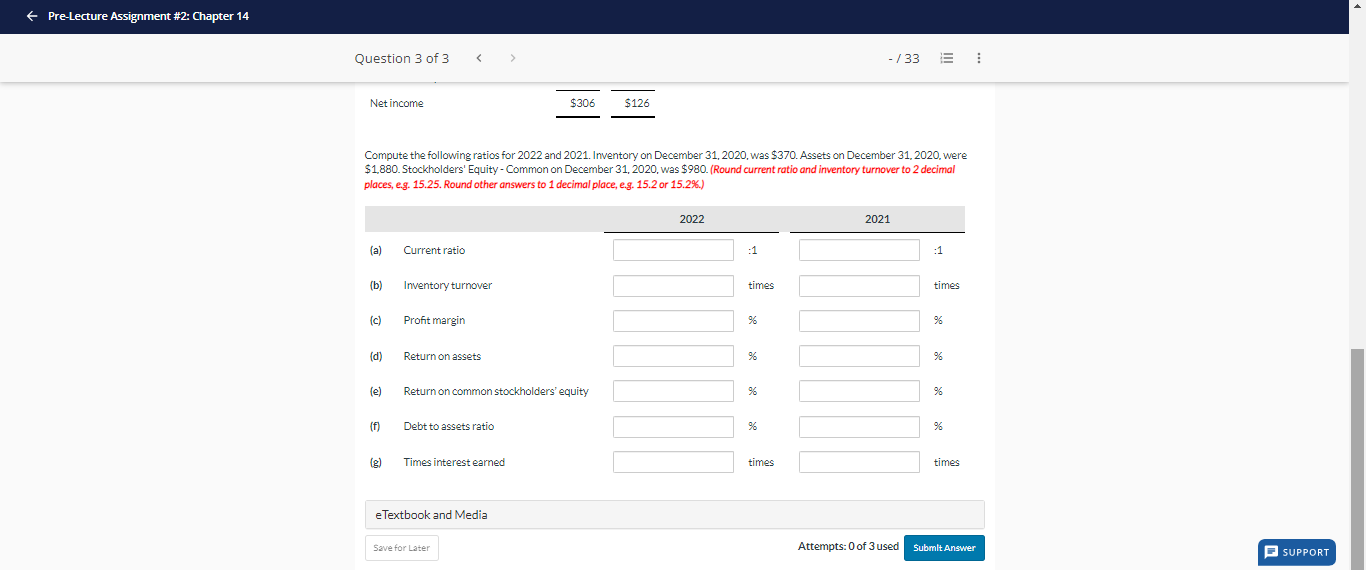This screenshot has width=1366, height=570.
Task: Click the Profit margin row label
Action: tap(434, 320)
